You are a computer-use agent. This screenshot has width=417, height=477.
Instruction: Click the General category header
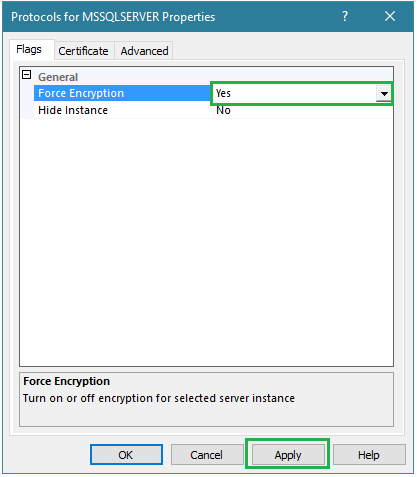[58, 77]
